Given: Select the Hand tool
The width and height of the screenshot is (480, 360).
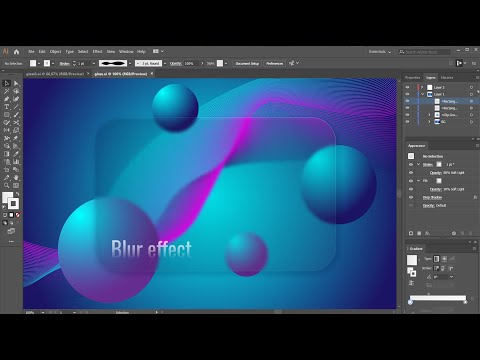Looking at the screenshot, I should click(x=16, y=178).
